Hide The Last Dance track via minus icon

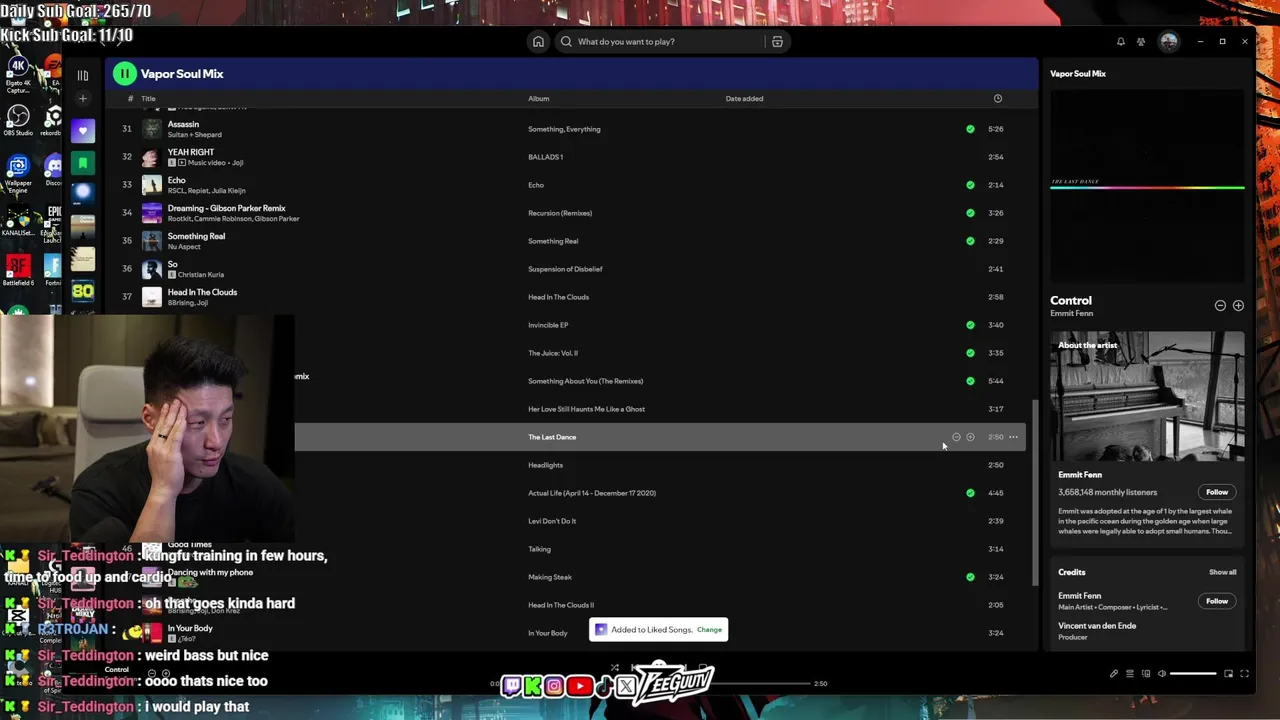[x=956, y=437]
